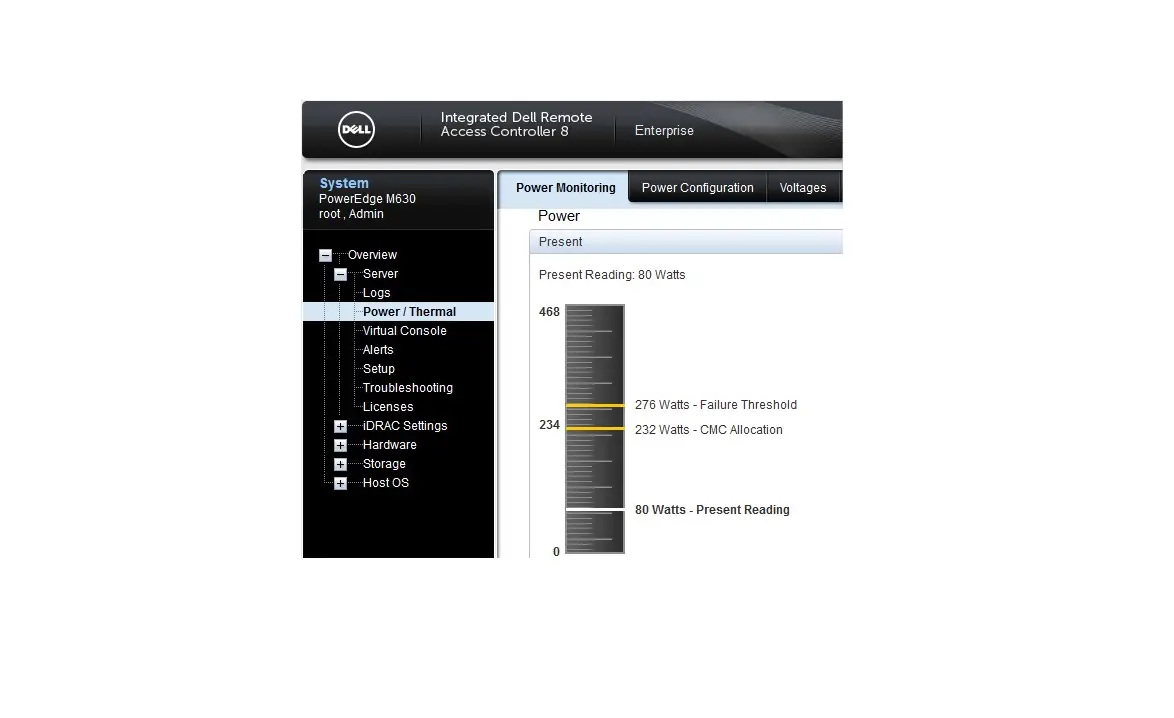Expand the Storage tree branch
This screenshot has height=718, width=1174.
click(x=340, y=463)
